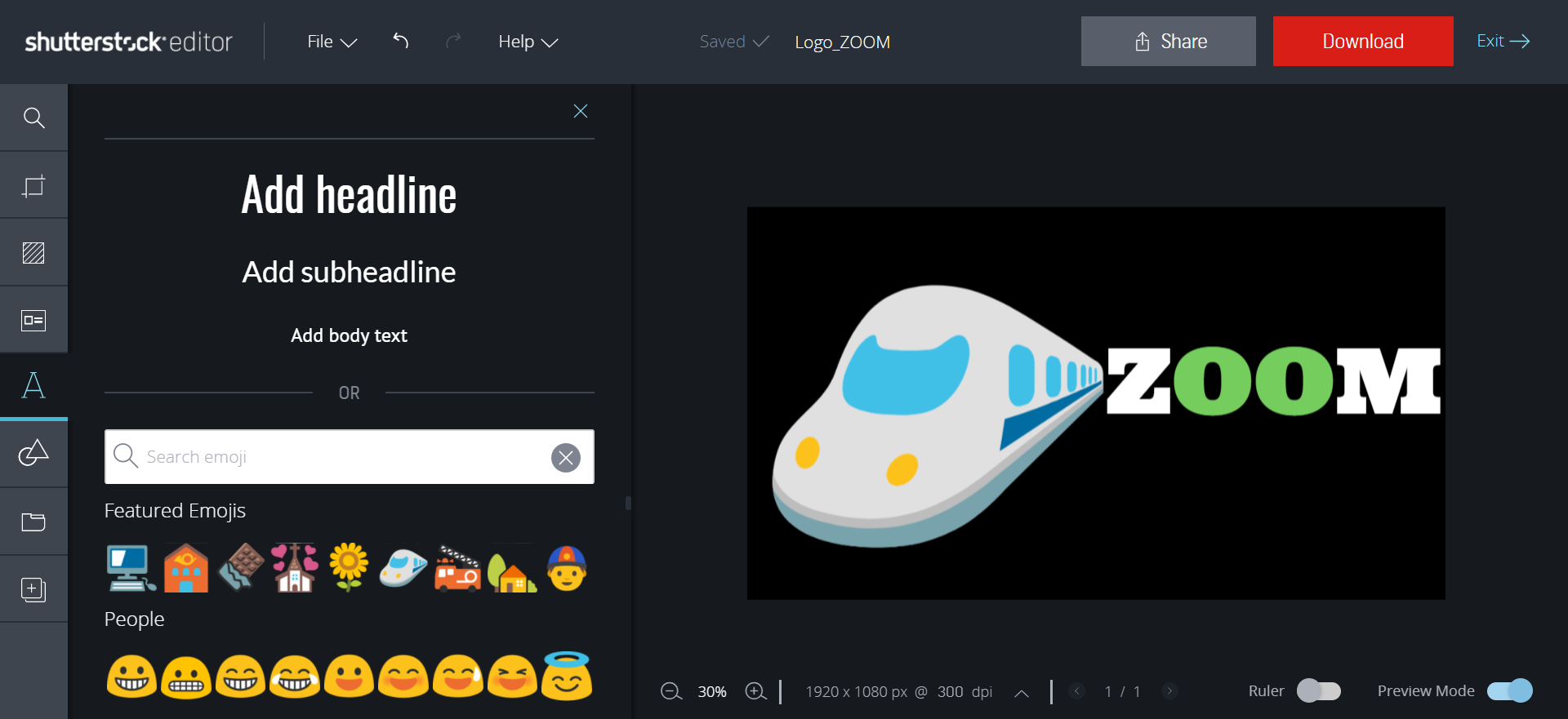Click the undo arrow
Viewport: 1568px width, 719px height.
tap(400, 41)
